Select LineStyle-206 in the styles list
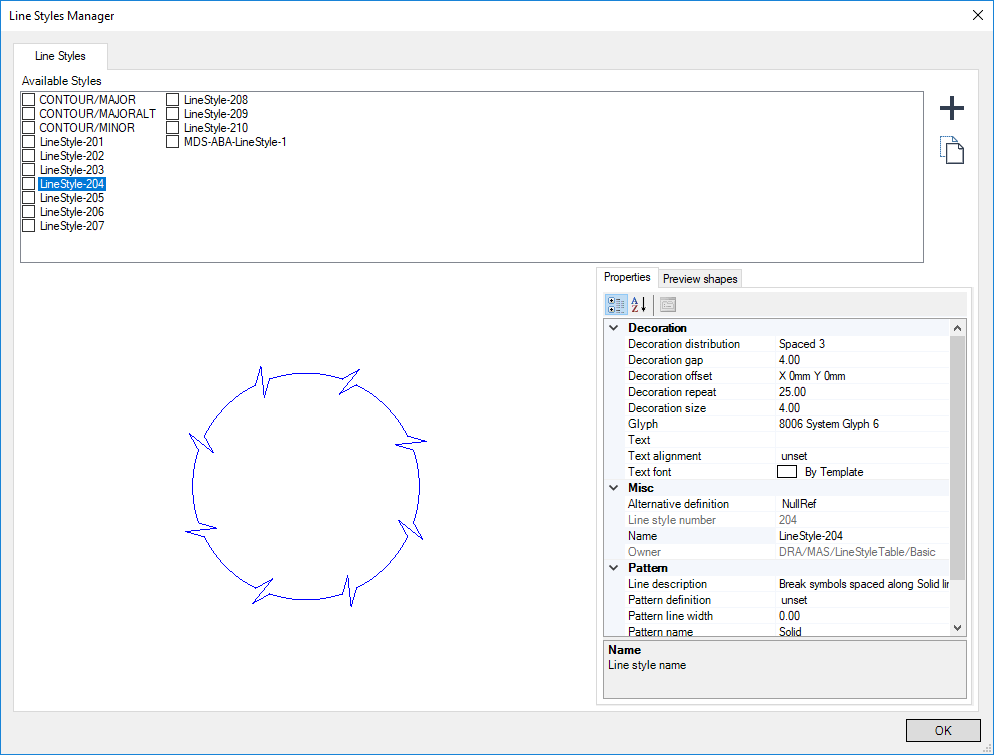994x755 pixels. [71, 212]
